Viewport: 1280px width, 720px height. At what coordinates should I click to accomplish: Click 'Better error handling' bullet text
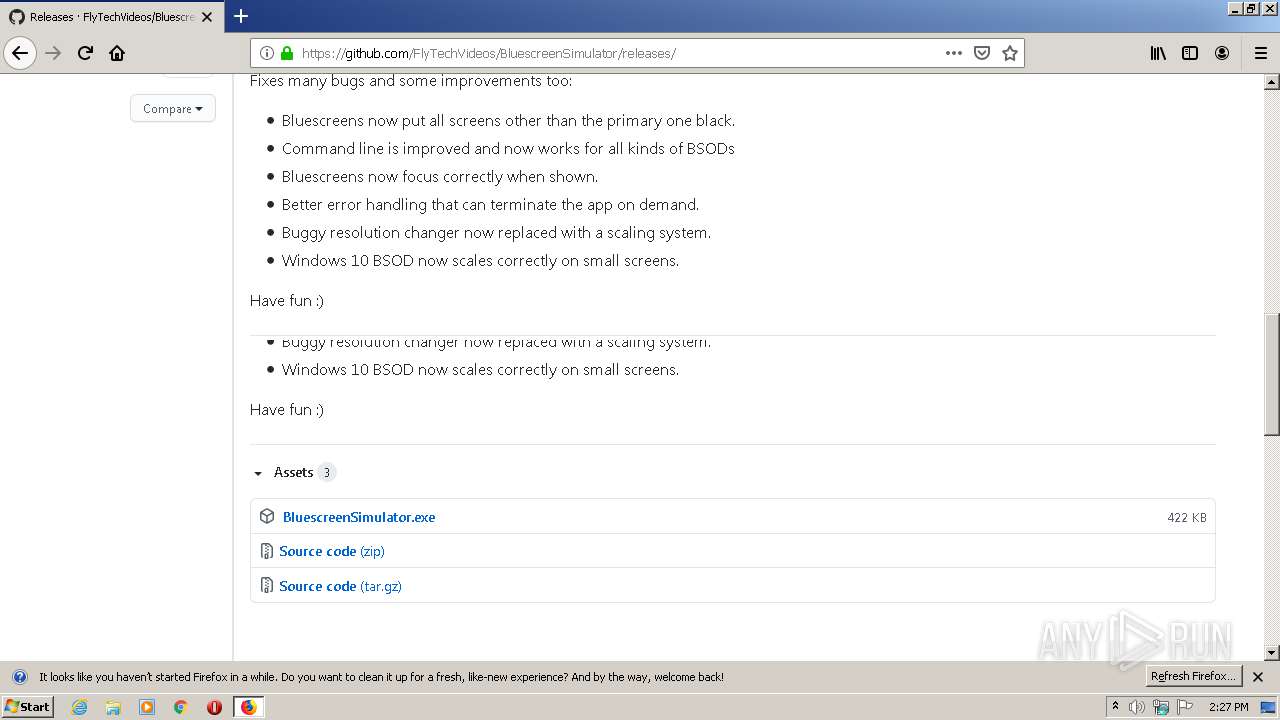490,204
